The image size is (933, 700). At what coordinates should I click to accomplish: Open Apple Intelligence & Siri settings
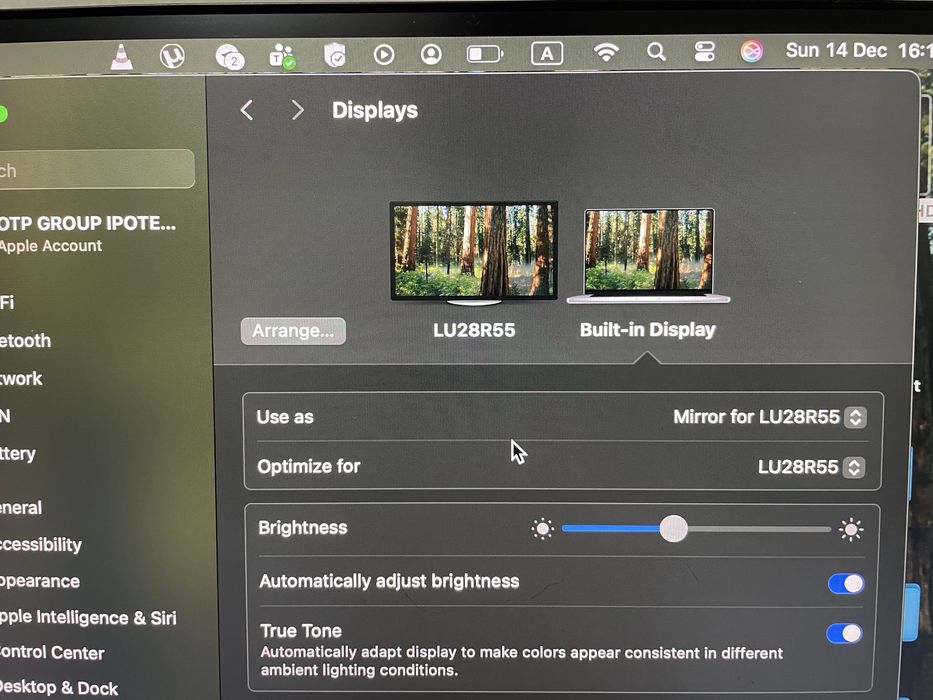point(88,617)
